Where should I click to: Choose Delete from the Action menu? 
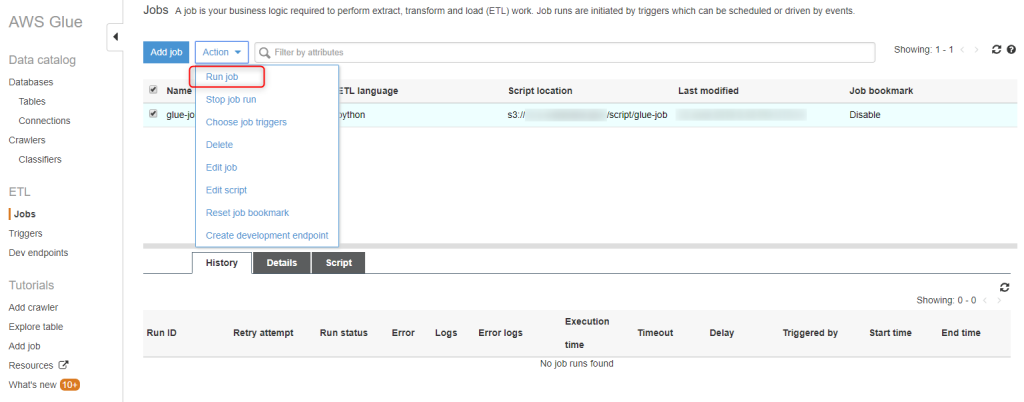coord(219,145)
